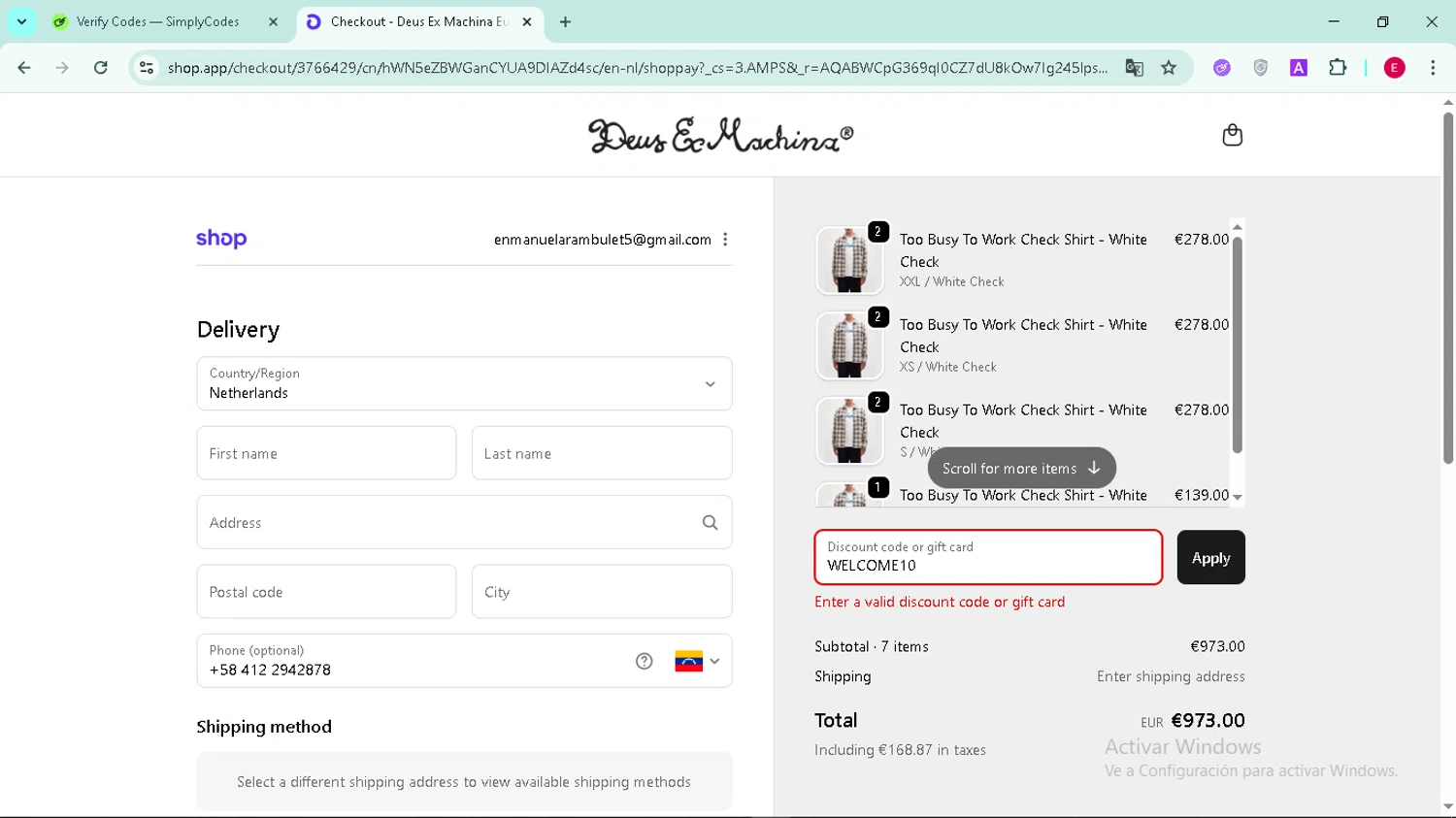The image size is (1456, 818).
Task: Open the tab search dropdown
Action: click(x=21, y=21)
